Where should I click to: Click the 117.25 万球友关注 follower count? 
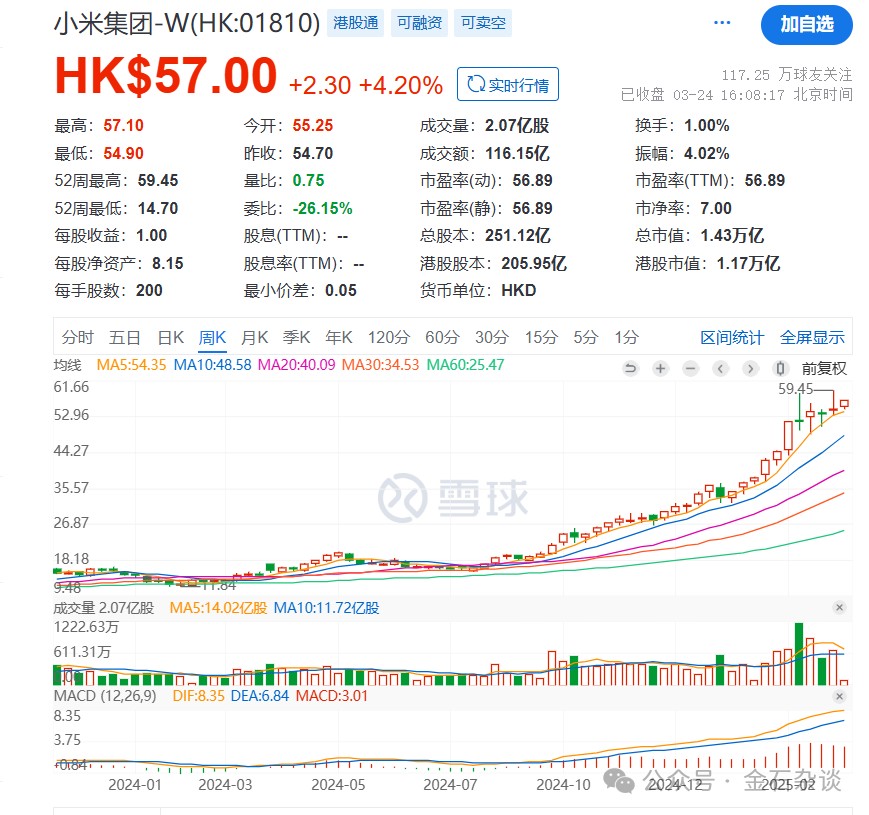click(787, 75)
